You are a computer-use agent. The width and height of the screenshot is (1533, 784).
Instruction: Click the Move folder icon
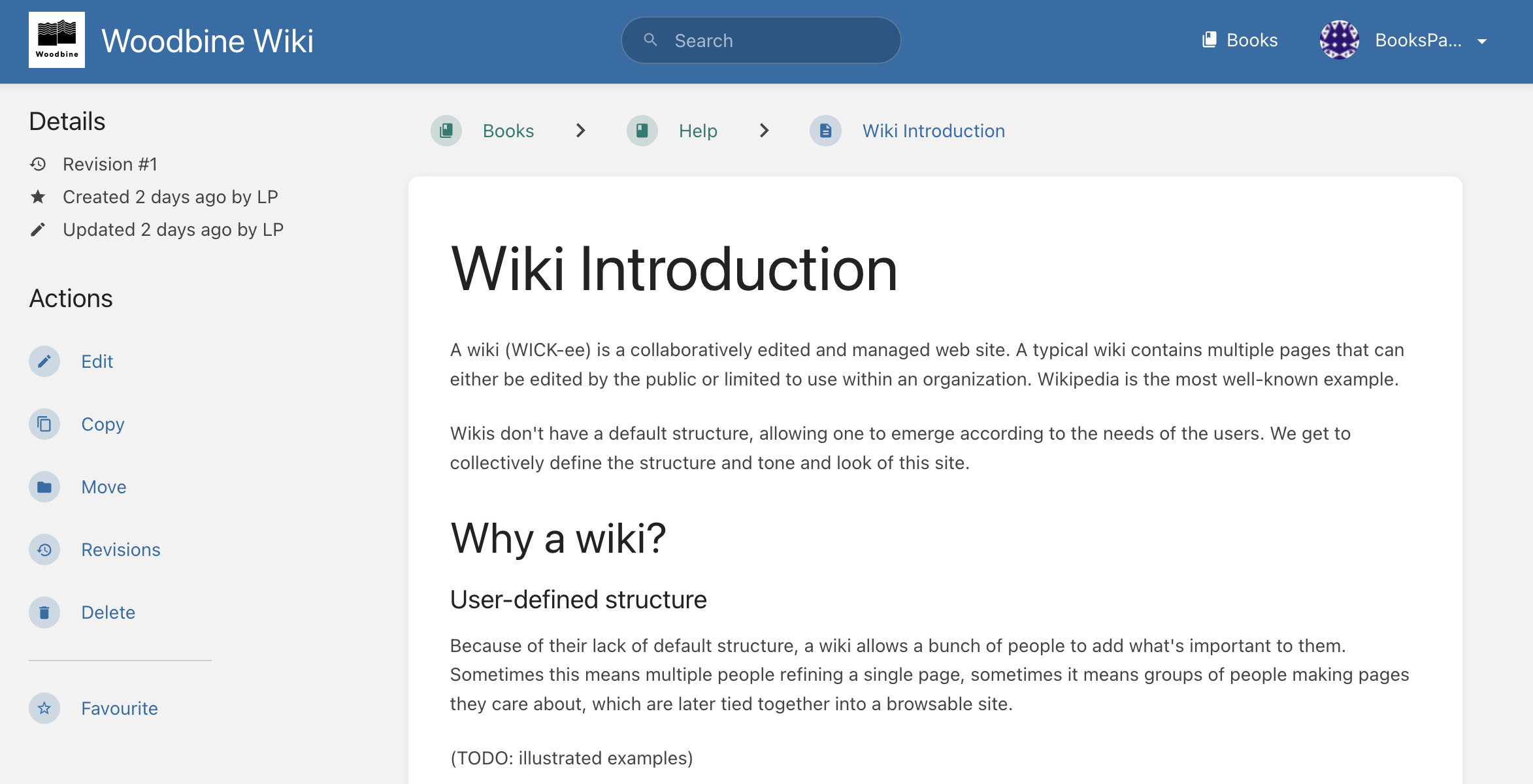tap(44, 487)
